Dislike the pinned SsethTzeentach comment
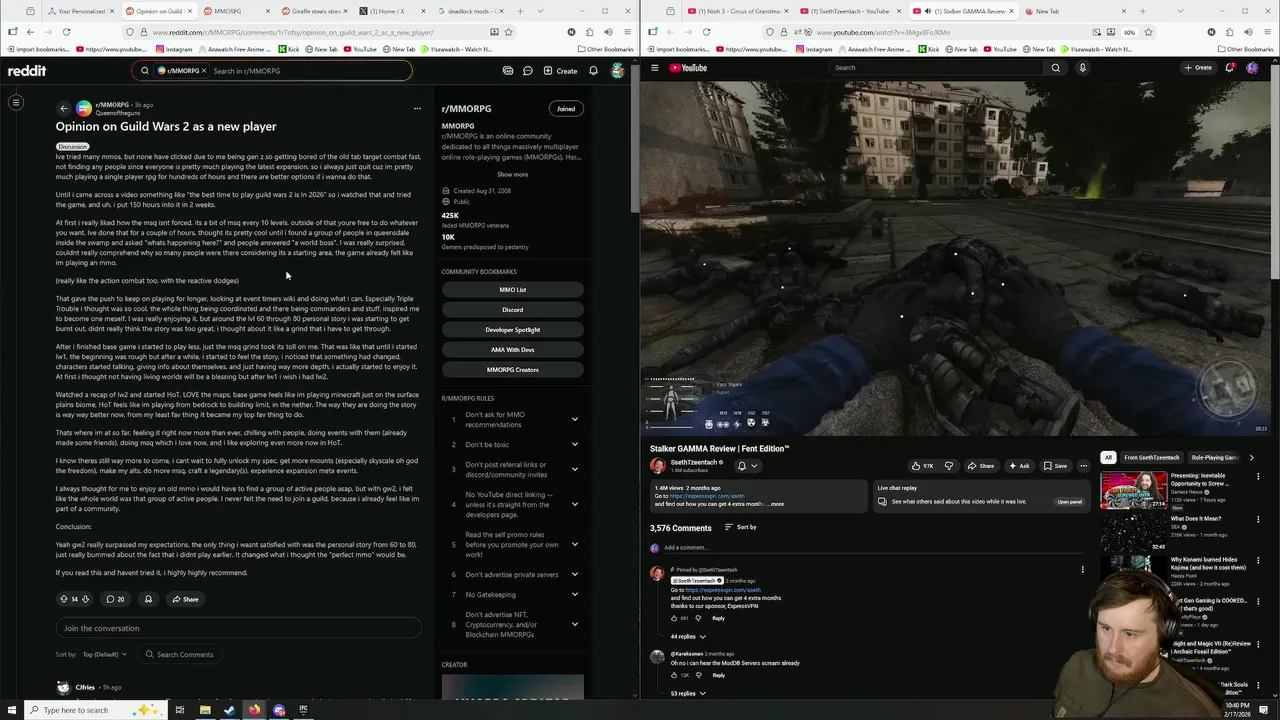 (698, 618)
